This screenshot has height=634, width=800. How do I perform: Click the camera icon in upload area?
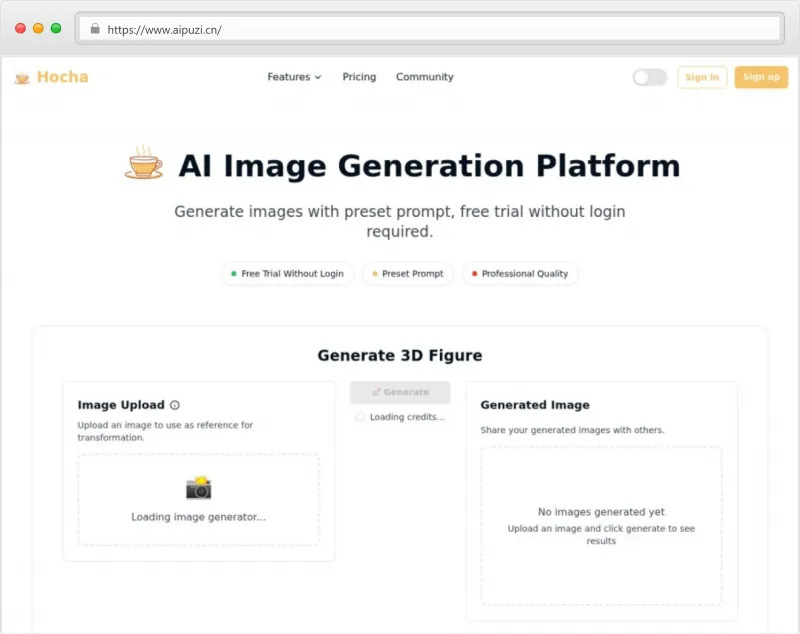(199, 488)
